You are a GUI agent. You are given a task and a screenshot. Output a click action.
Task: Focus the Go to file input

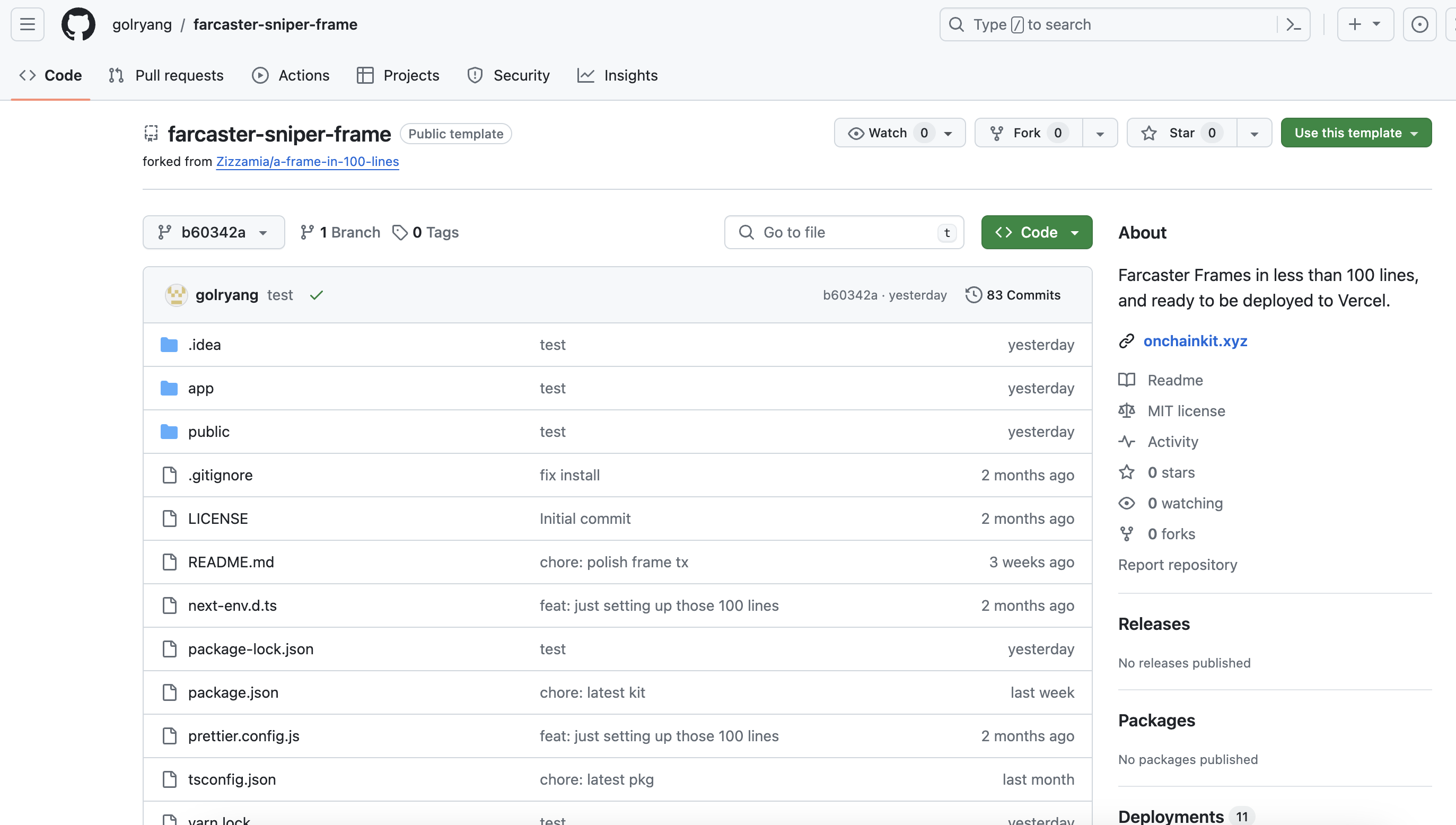point(844,232)
